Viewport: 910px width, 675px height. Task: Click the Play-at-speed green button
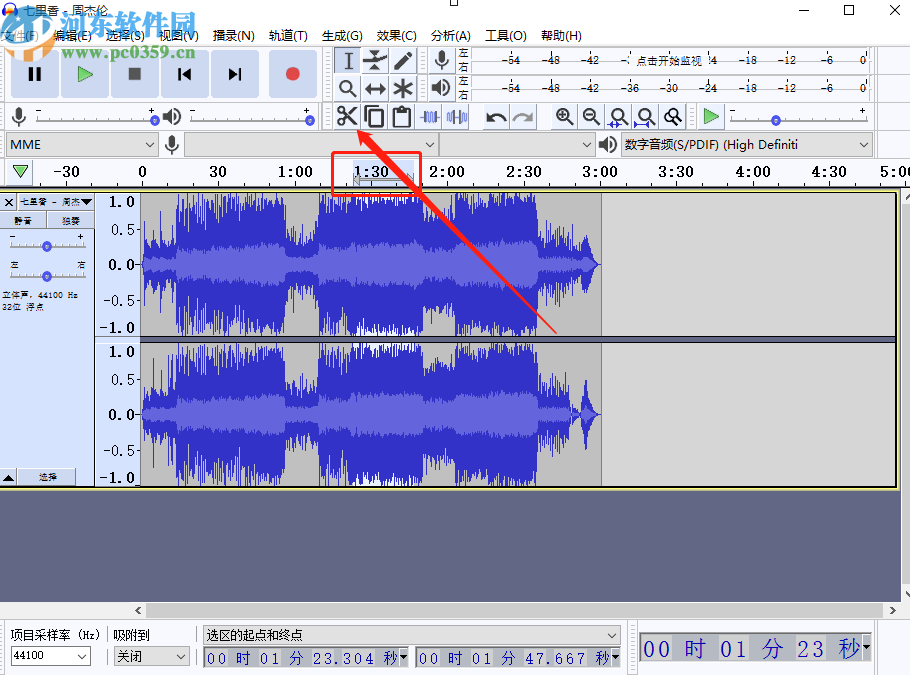(711, 117)
